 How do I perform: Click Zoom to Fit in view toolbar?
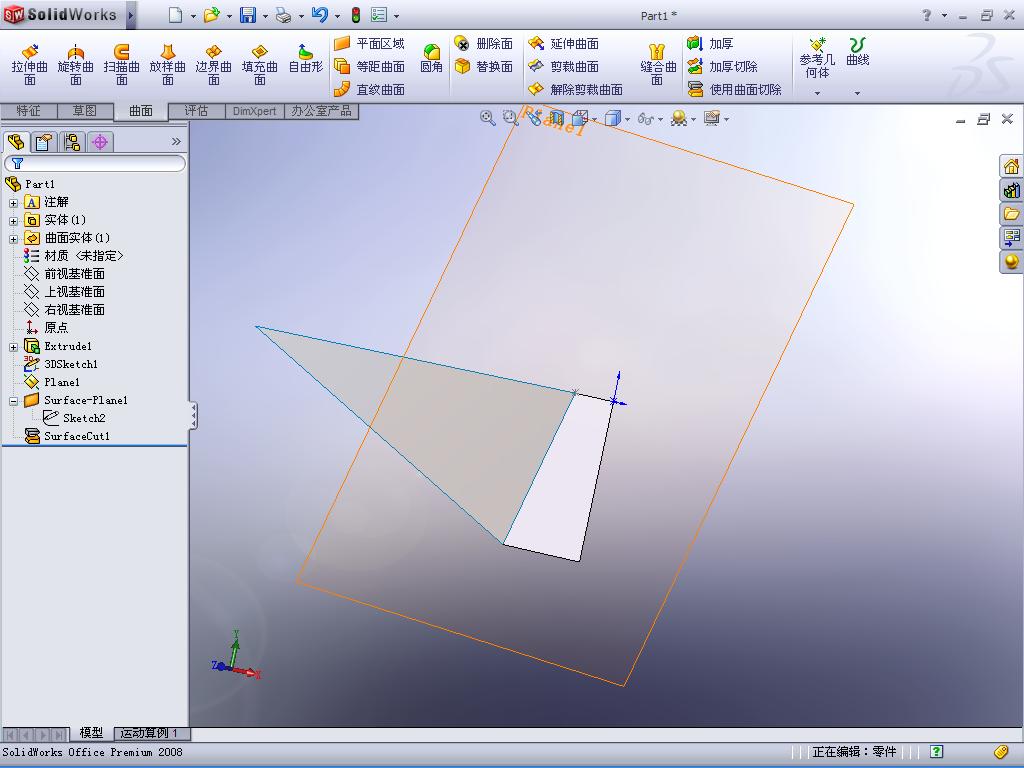pos(487,118)
